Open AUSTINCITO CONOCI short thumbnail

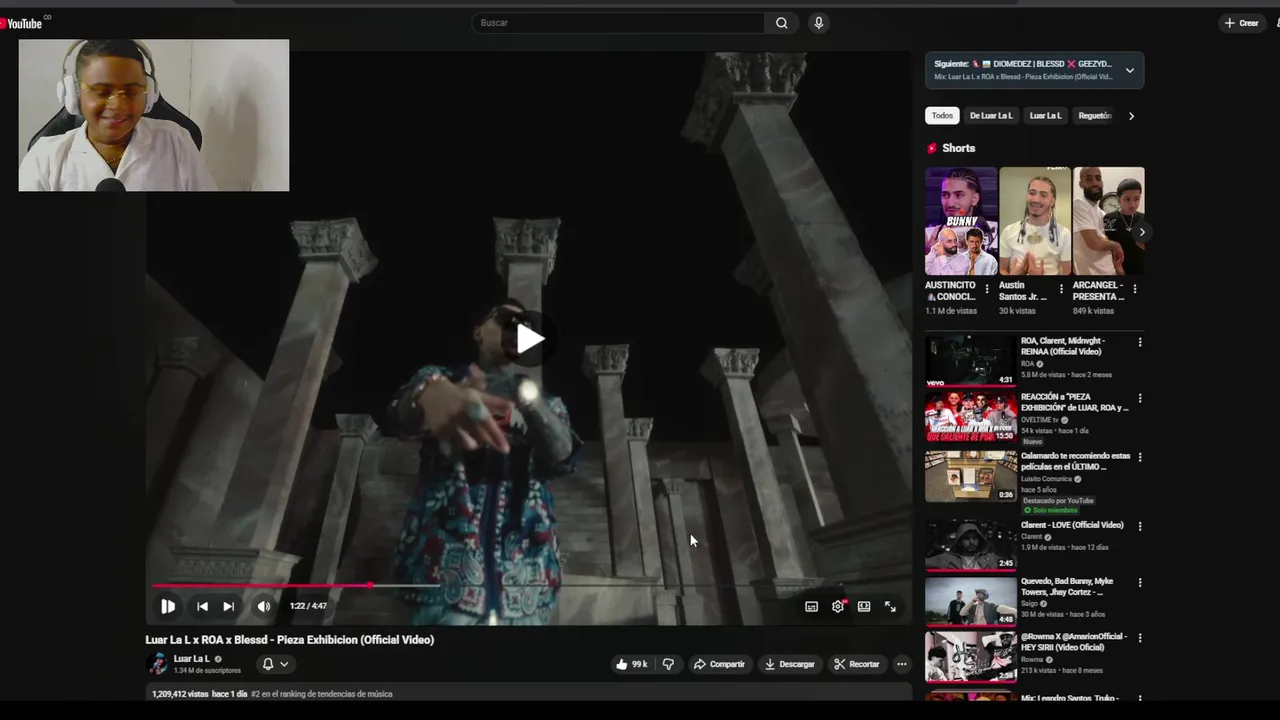tap(961, 221)
